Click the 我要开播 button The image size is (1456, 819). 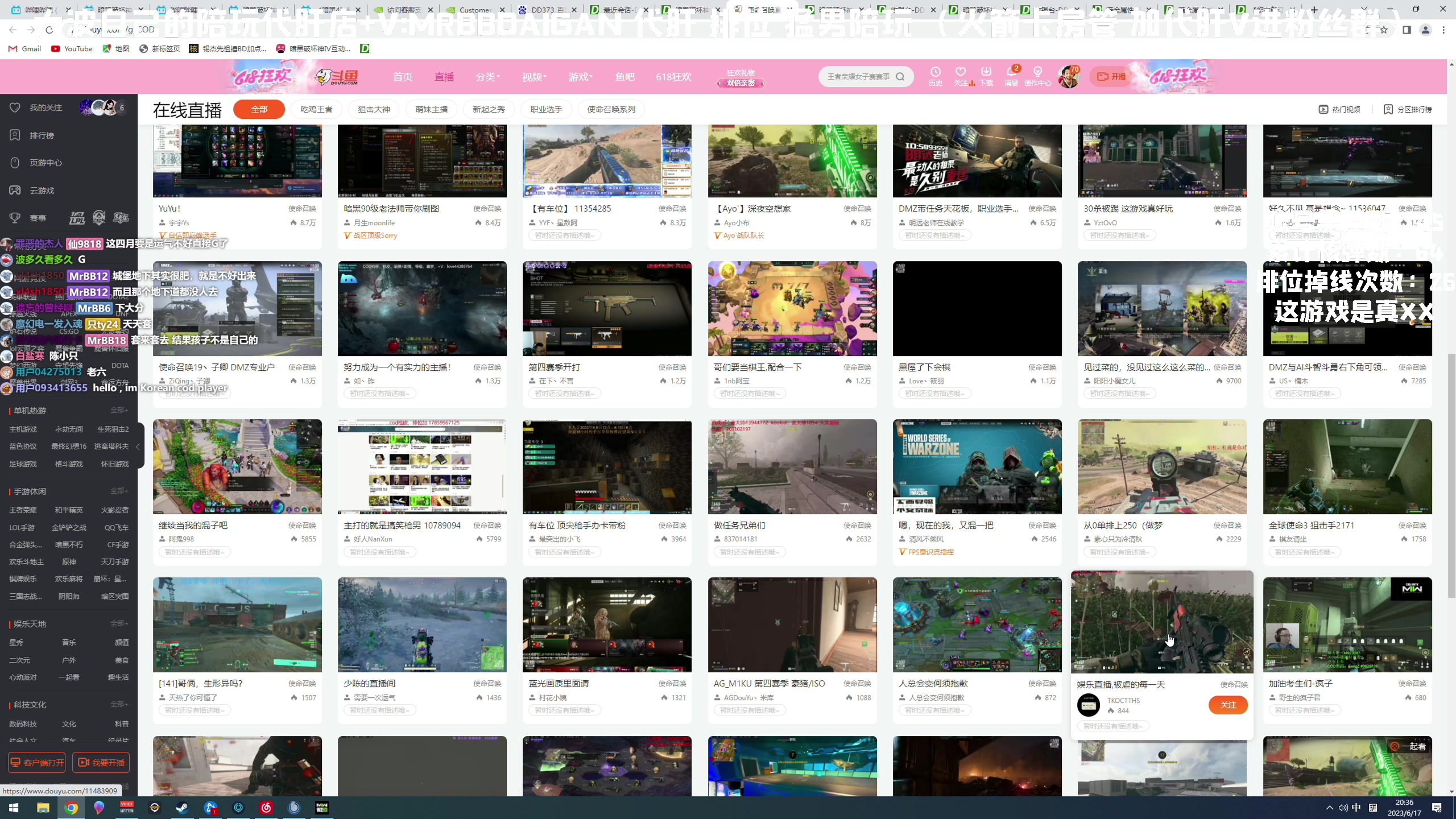tap(101, 762)
